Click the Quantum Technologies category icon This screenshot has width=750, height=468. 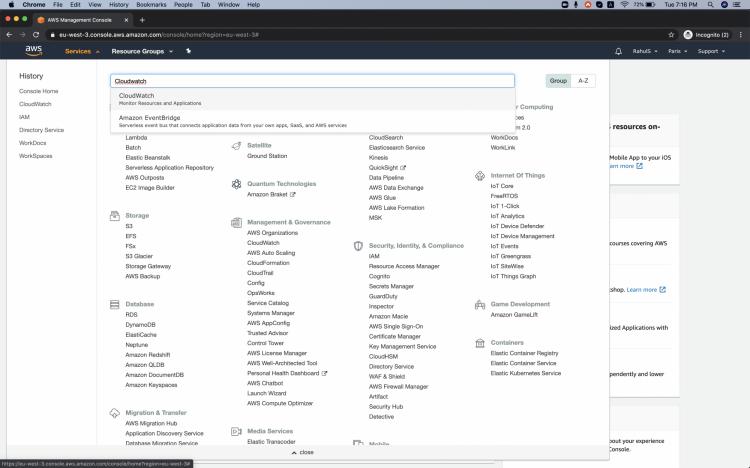click(x=237, y=184)
